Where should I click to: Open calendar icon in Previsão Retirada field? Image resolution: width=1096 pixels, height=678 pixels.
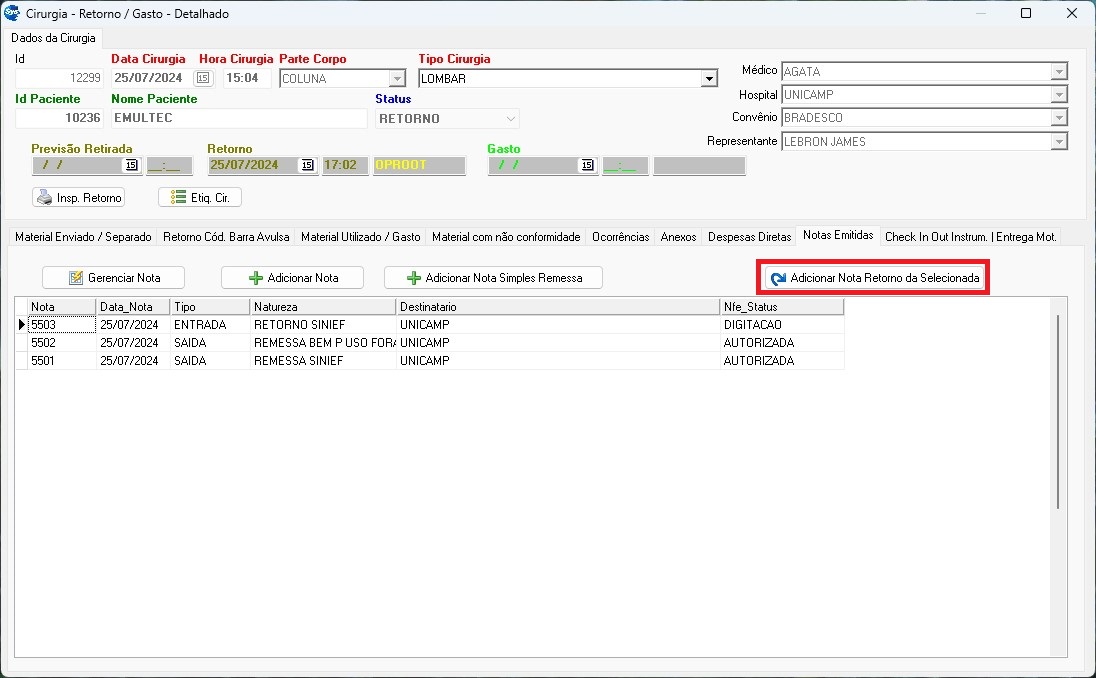click(130, 166)
